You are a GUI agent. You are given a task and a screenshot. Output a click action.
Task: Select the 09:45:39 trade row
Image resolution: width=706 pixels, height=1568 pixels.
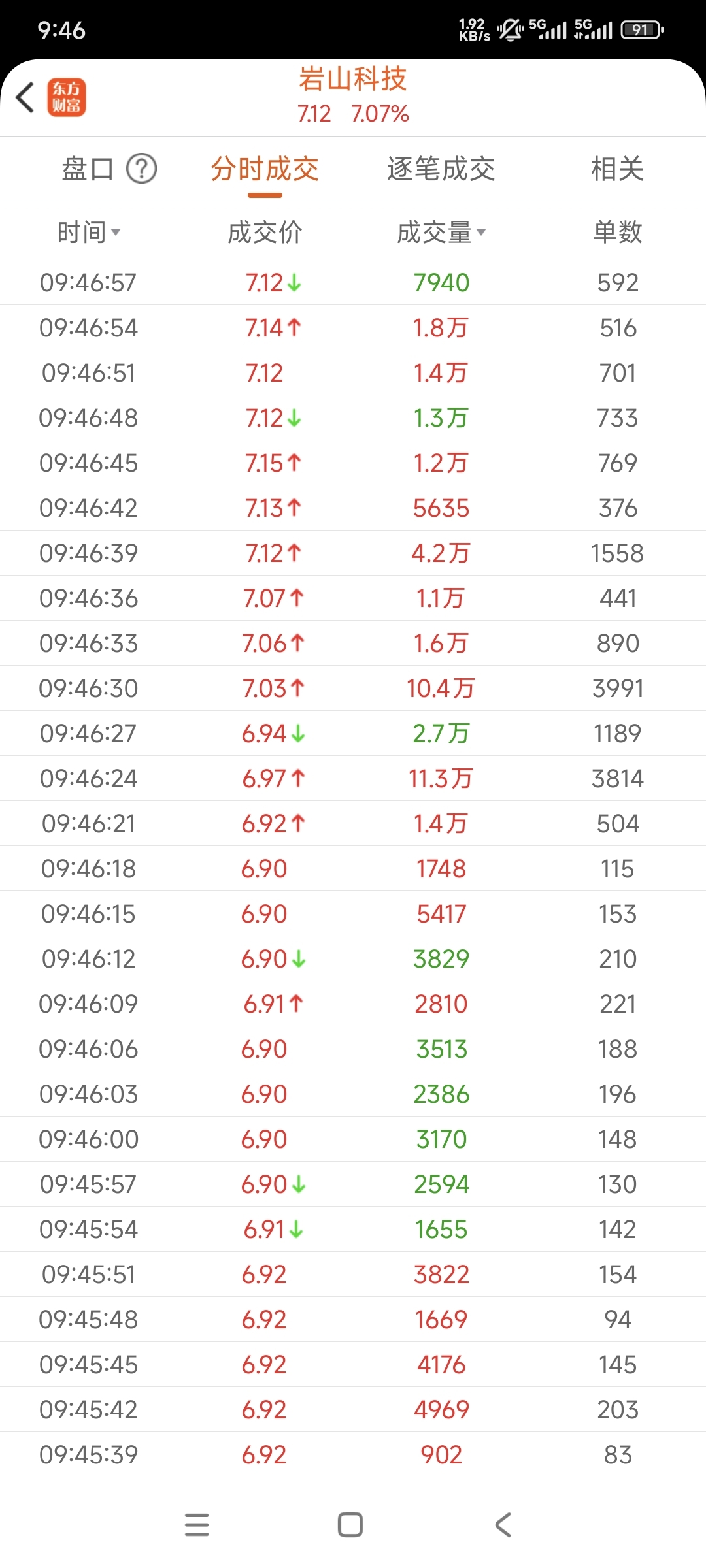point(353,1454)
